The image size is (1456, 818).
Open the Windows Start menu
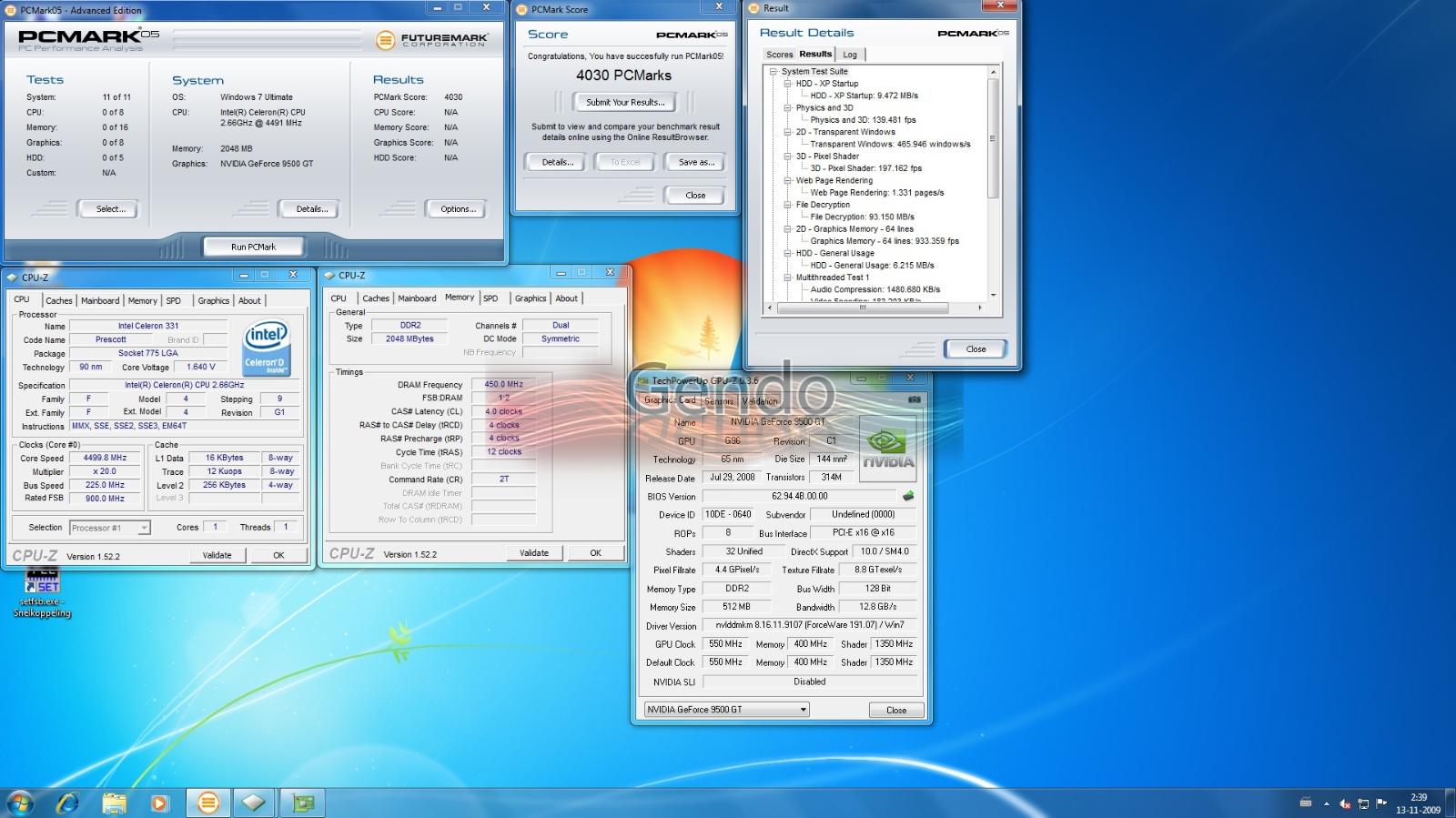point(20,803)
